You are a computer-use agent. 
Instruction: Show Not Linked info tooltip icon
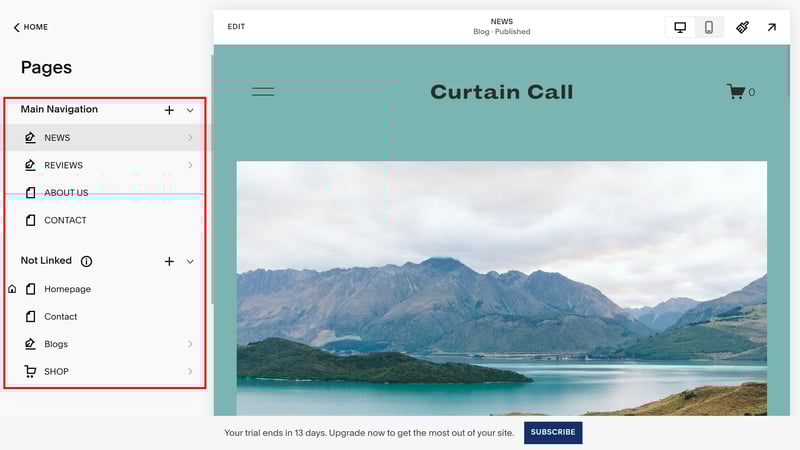click(x=86, y=261)
